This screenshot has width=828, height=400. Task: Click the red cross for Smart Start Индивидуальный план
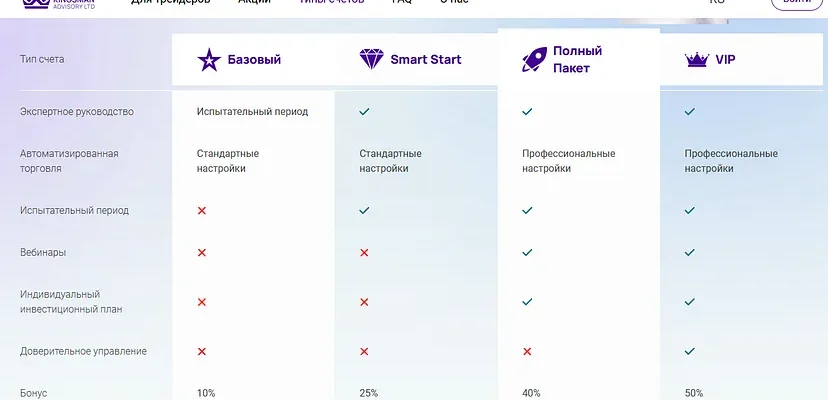[364, 302]
